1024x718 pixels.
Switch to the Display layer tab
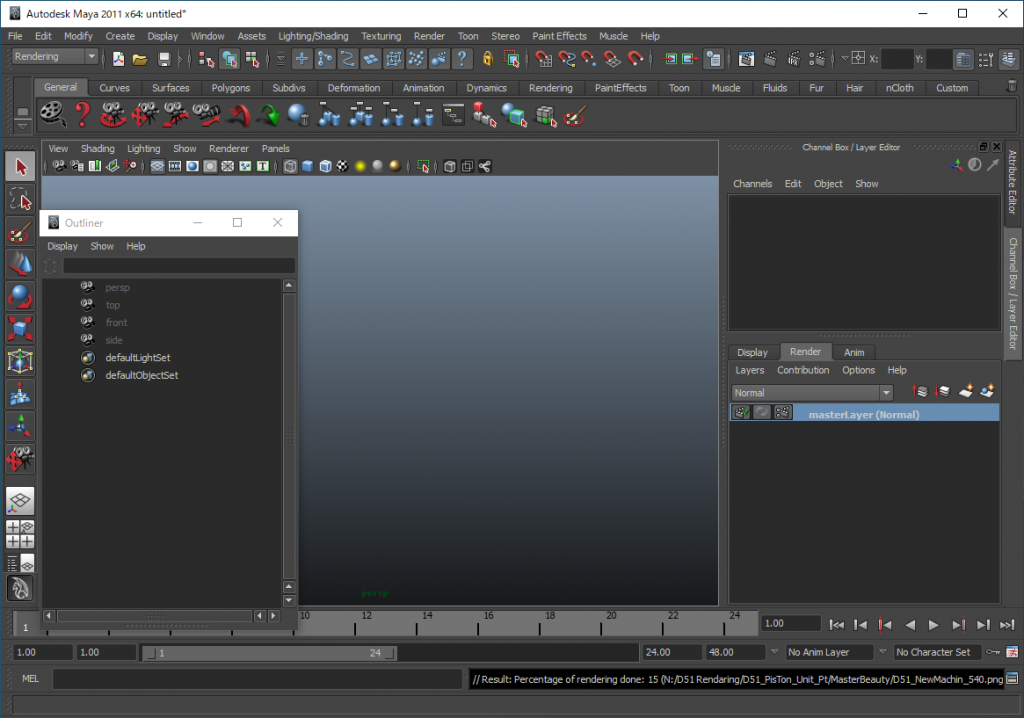click(x=752, y=352)
